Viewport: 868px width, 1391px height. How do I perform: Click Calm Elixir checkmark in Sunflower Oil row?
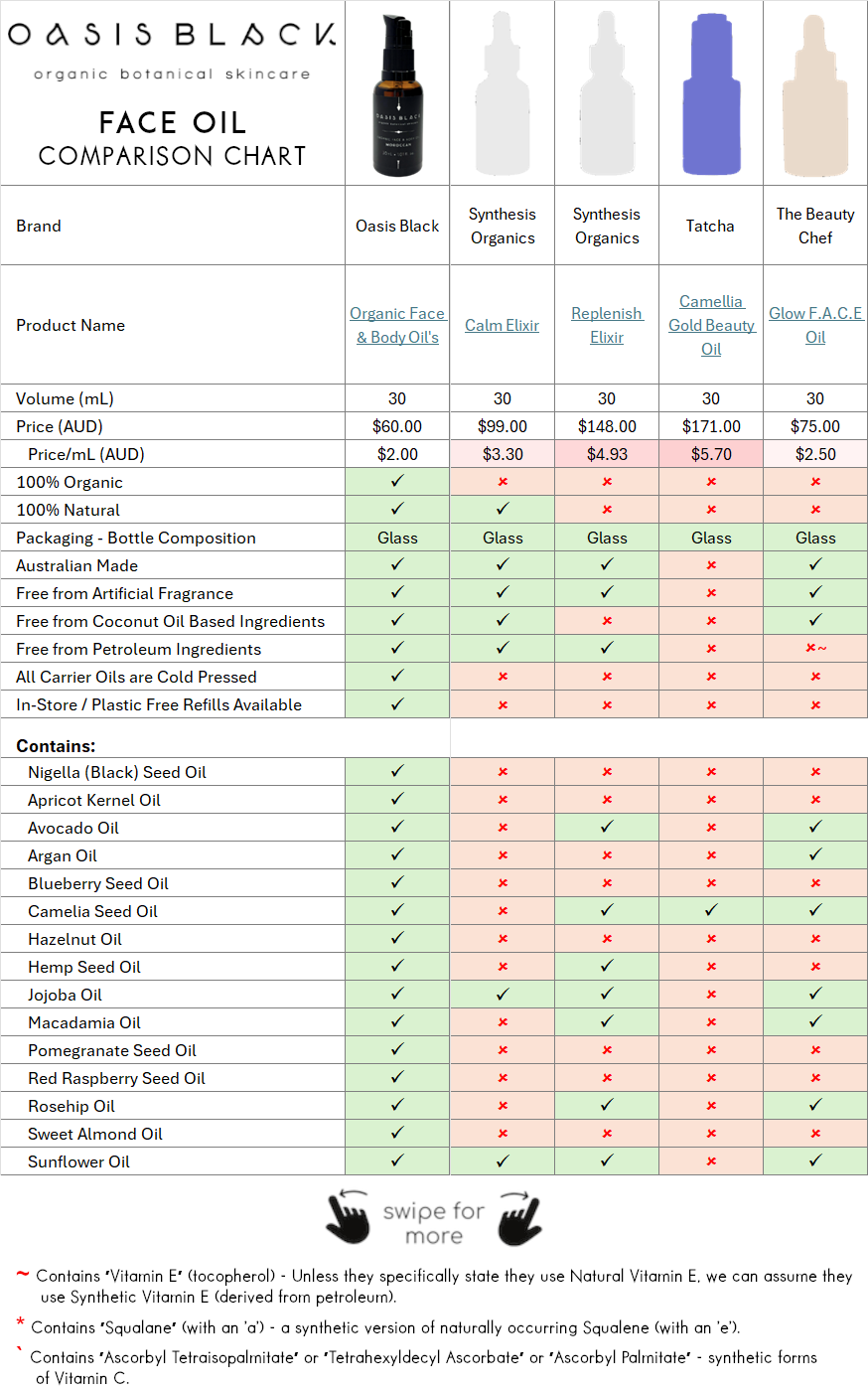tap(503, 1160)
